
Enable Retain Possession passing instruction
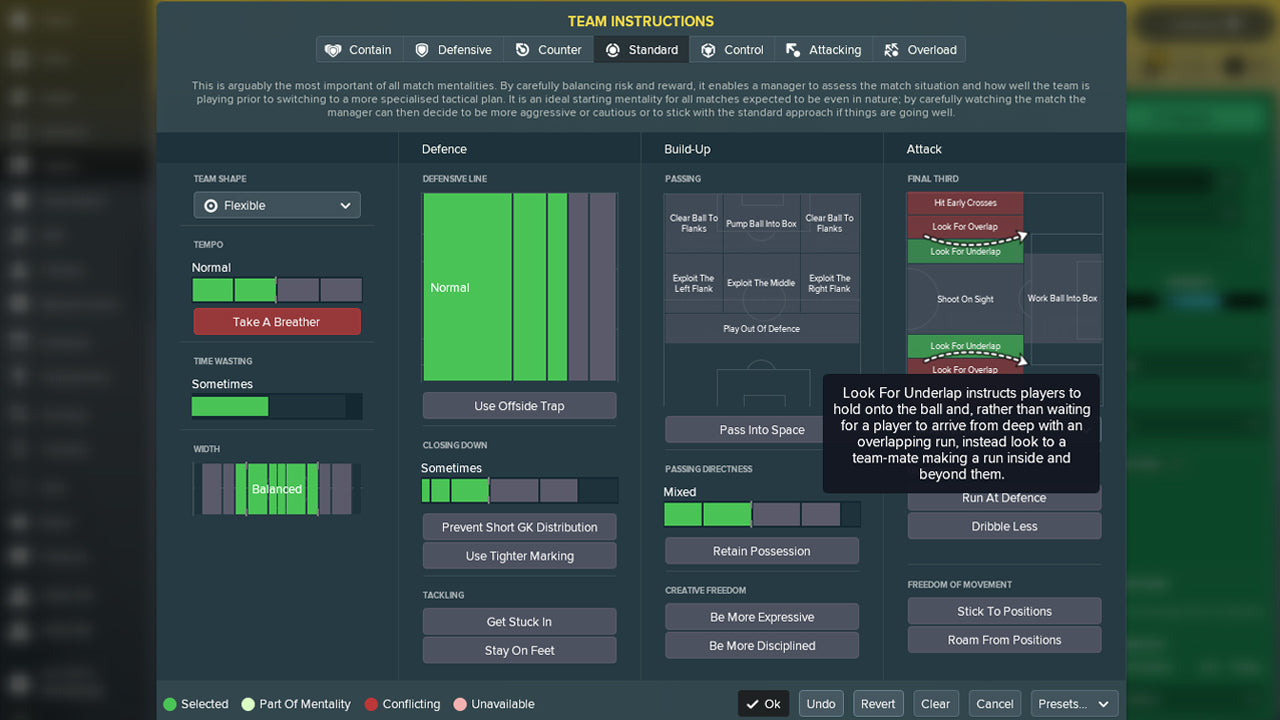(x=761, y=550)
